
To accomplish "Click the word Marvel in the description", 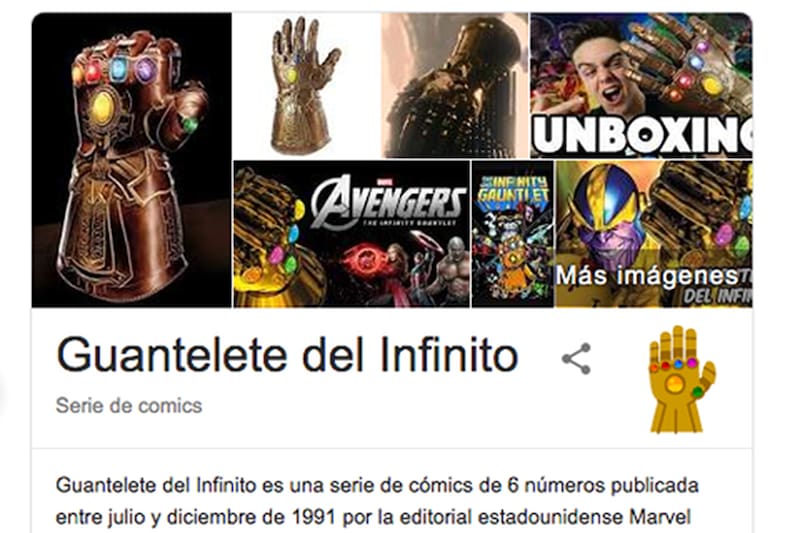I will click(x=660, y=517).
